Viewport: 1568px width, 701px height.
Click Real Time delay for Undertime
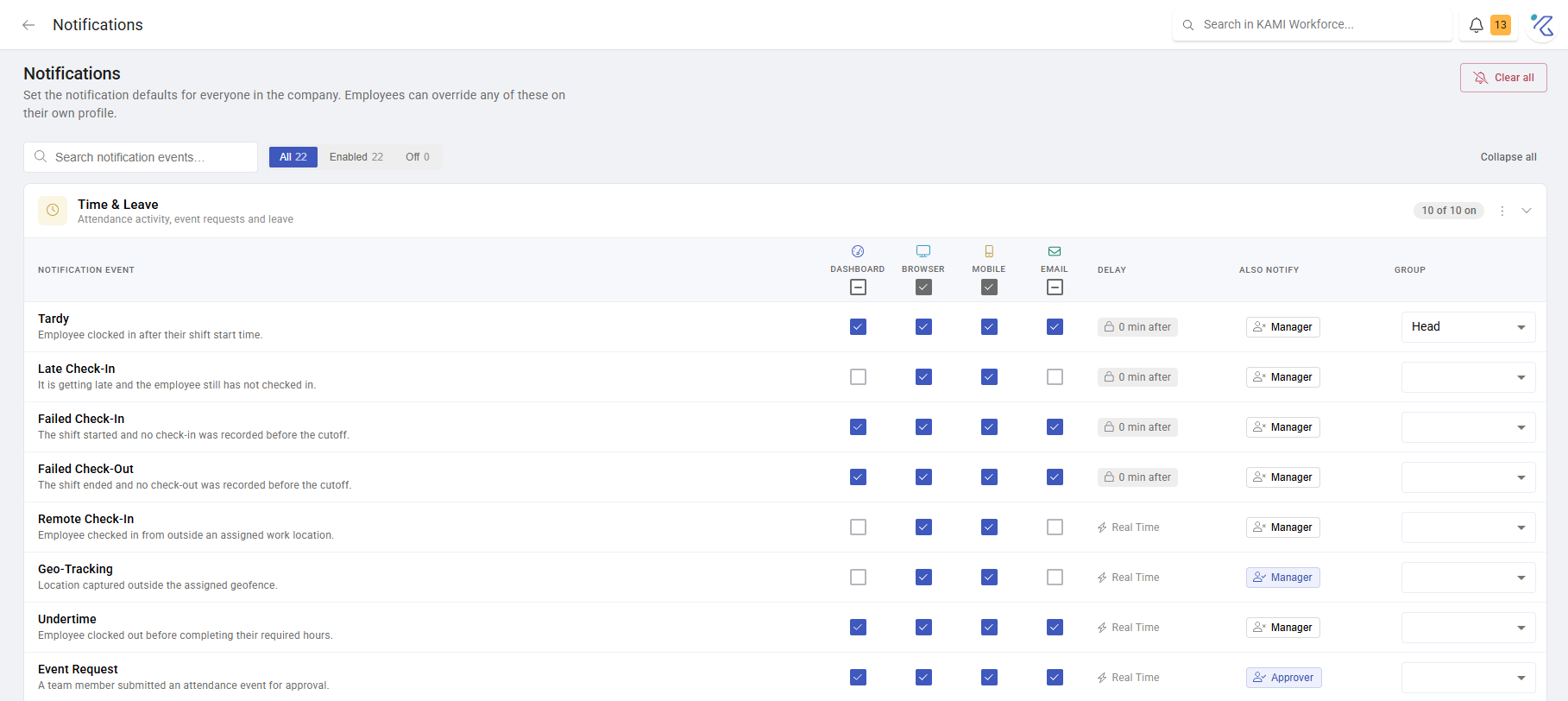point(1129,628)
